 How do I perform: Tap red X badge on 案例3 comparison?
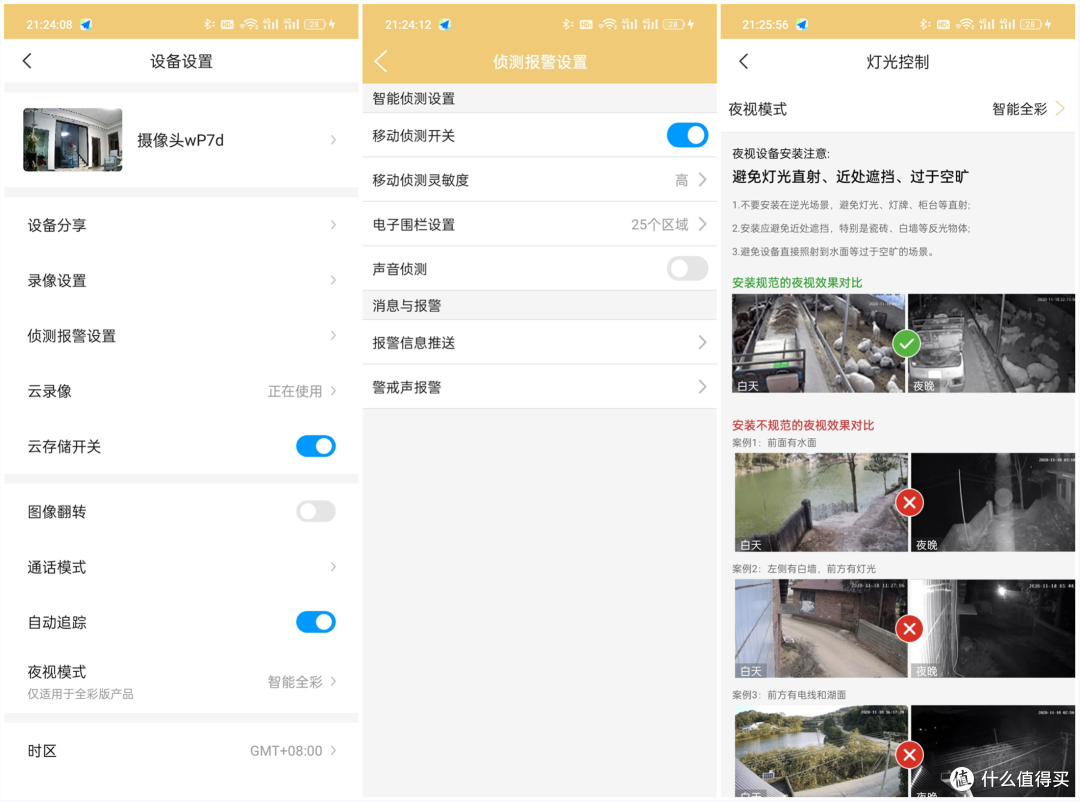[909, 754]
